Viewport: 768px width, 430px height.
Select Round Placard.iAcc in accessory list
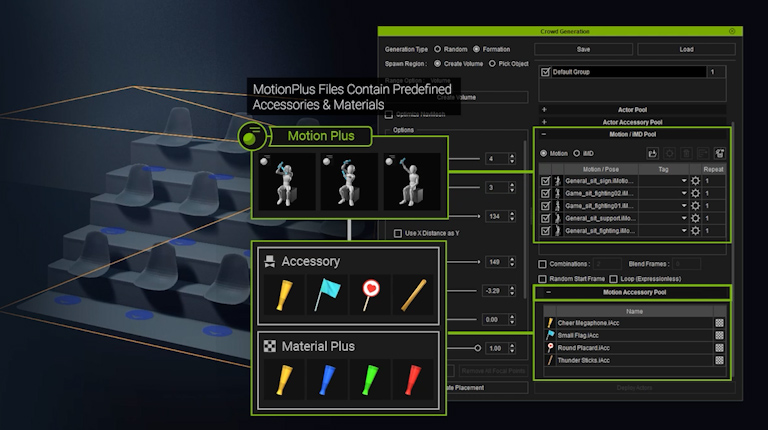pos(590,347)
